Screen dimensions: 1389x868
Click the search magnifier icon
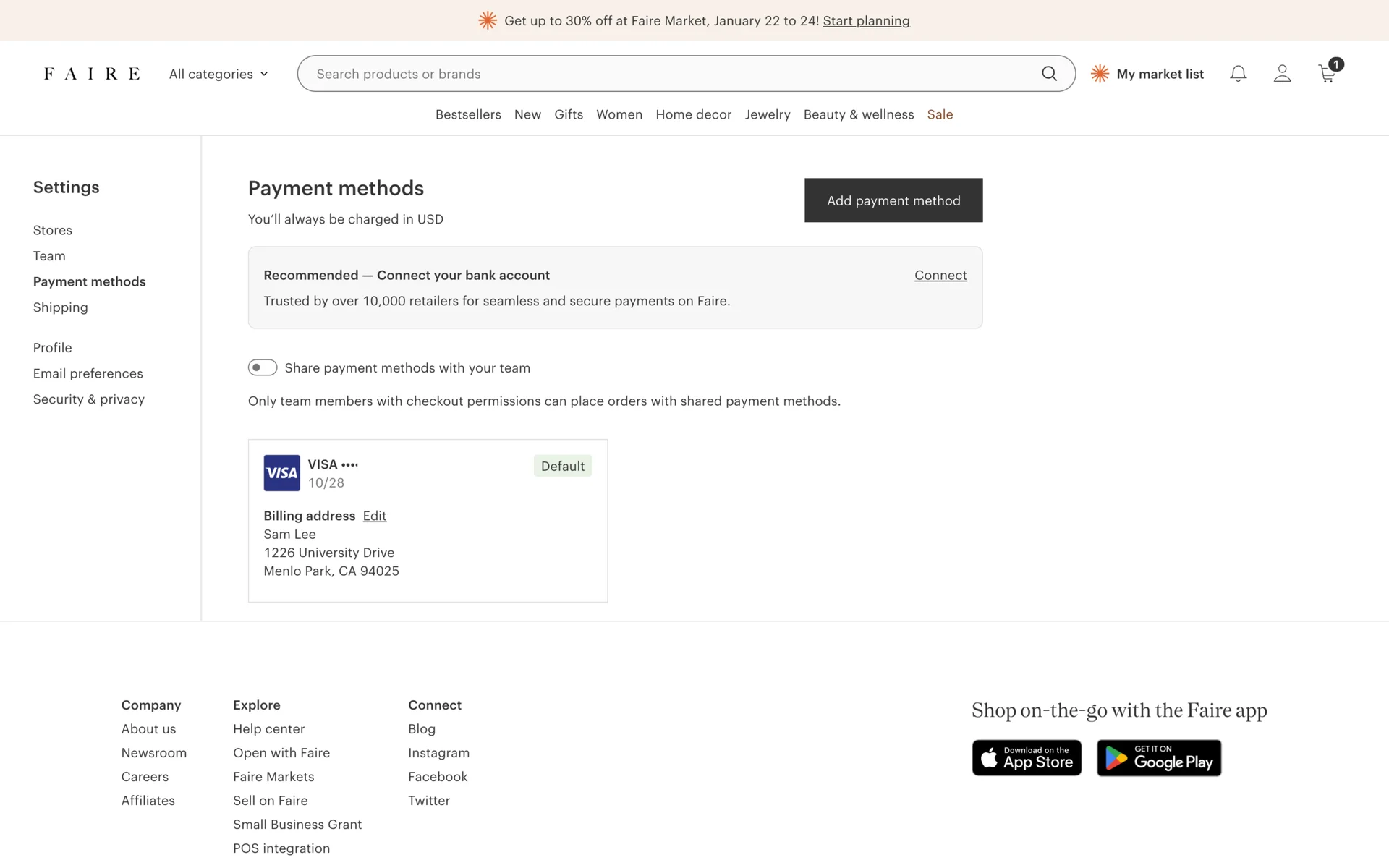[x=1049, y=74]
